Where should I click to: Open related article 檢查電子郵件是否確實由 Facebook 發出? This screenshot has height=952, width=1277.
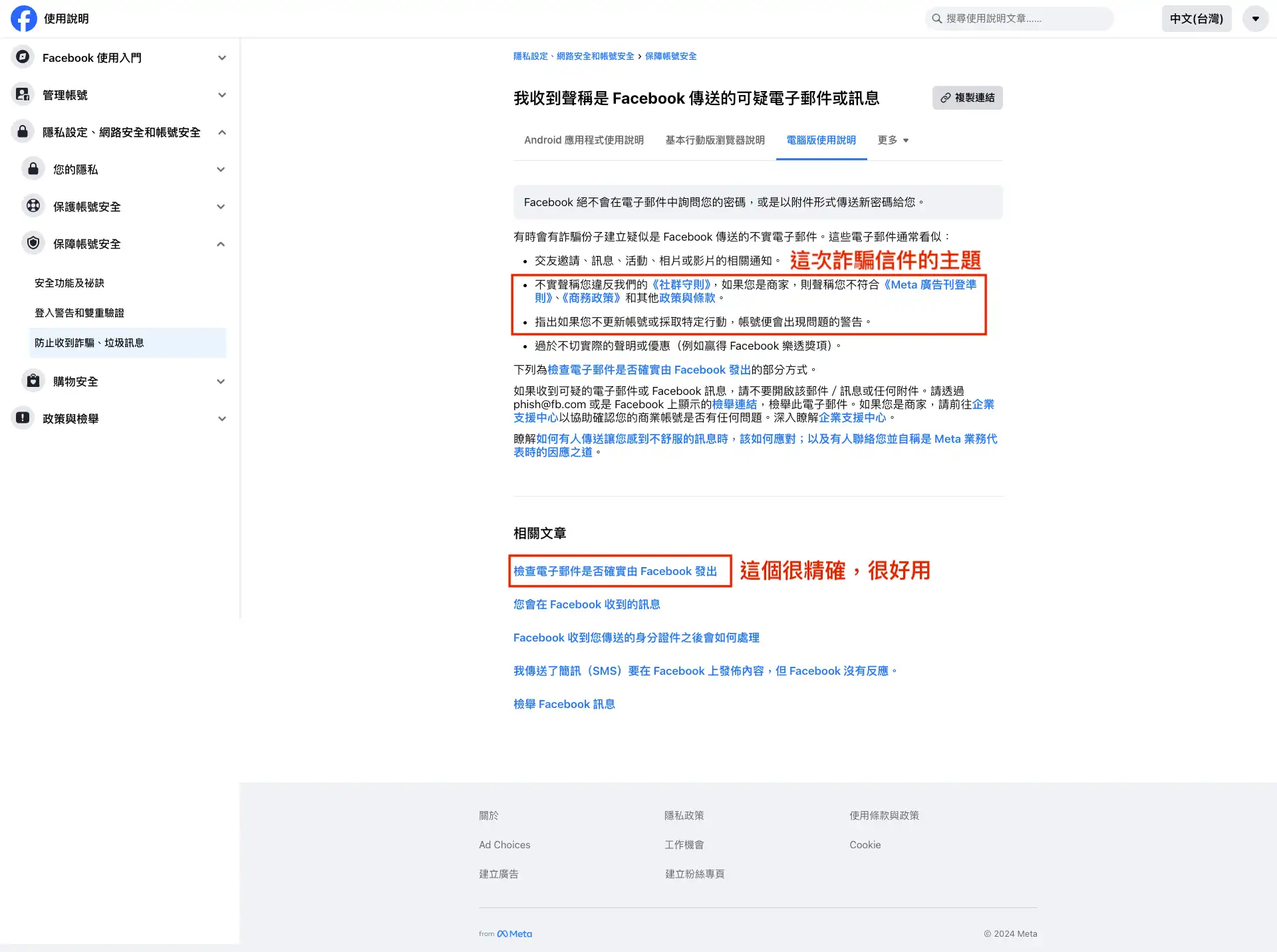[x=615, y=571]
